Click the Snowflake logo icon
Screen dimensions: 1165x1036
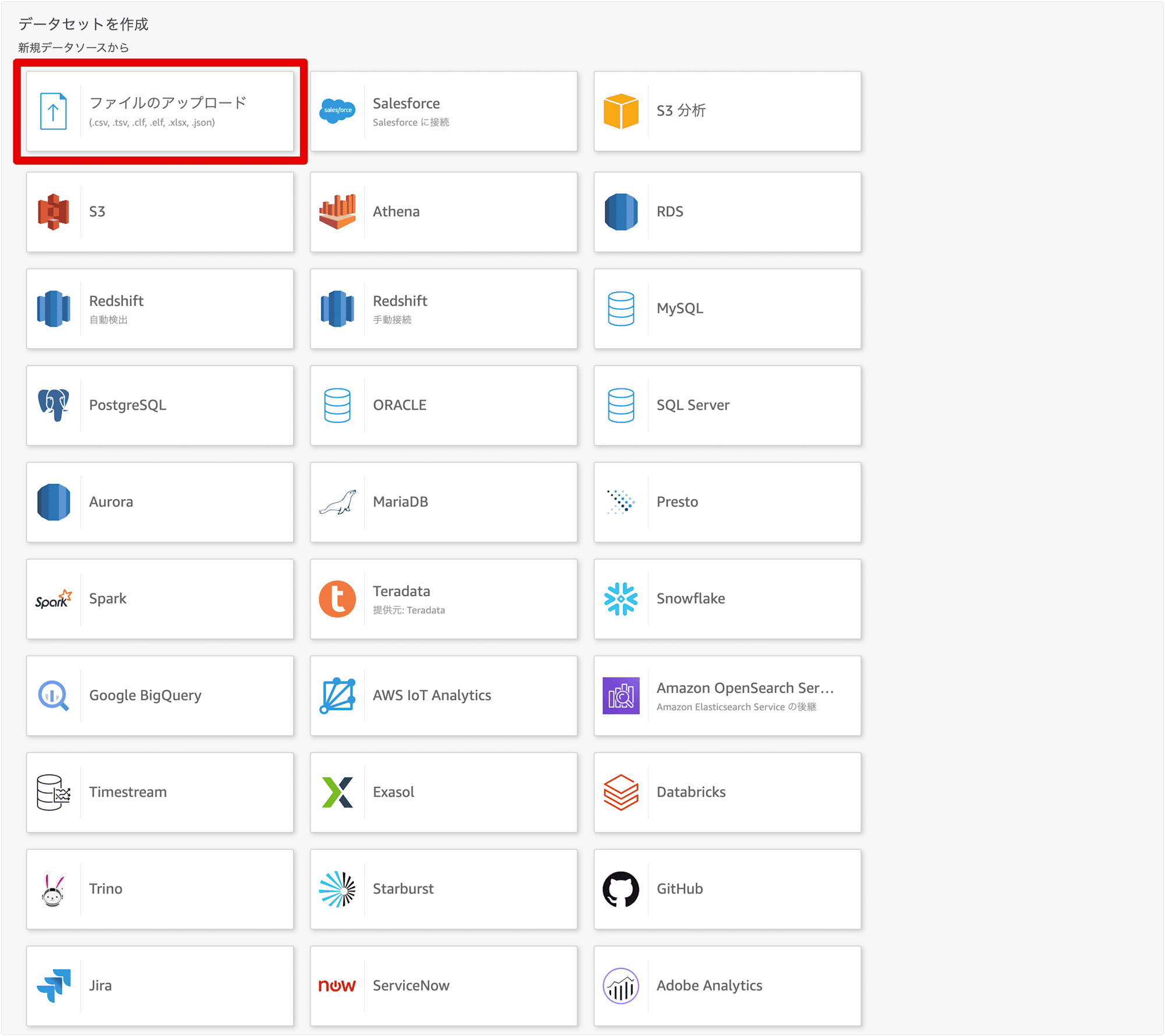click(x=621, y=599)
